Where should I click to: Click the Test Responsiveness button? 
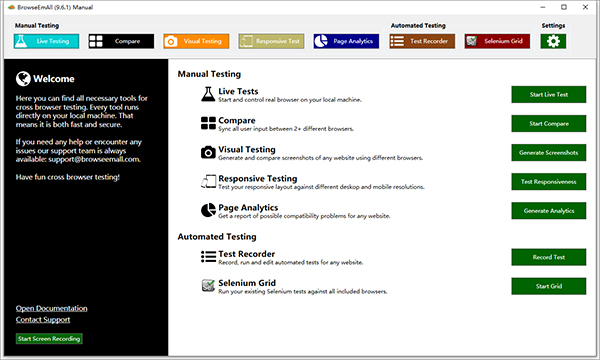point(549,182)
